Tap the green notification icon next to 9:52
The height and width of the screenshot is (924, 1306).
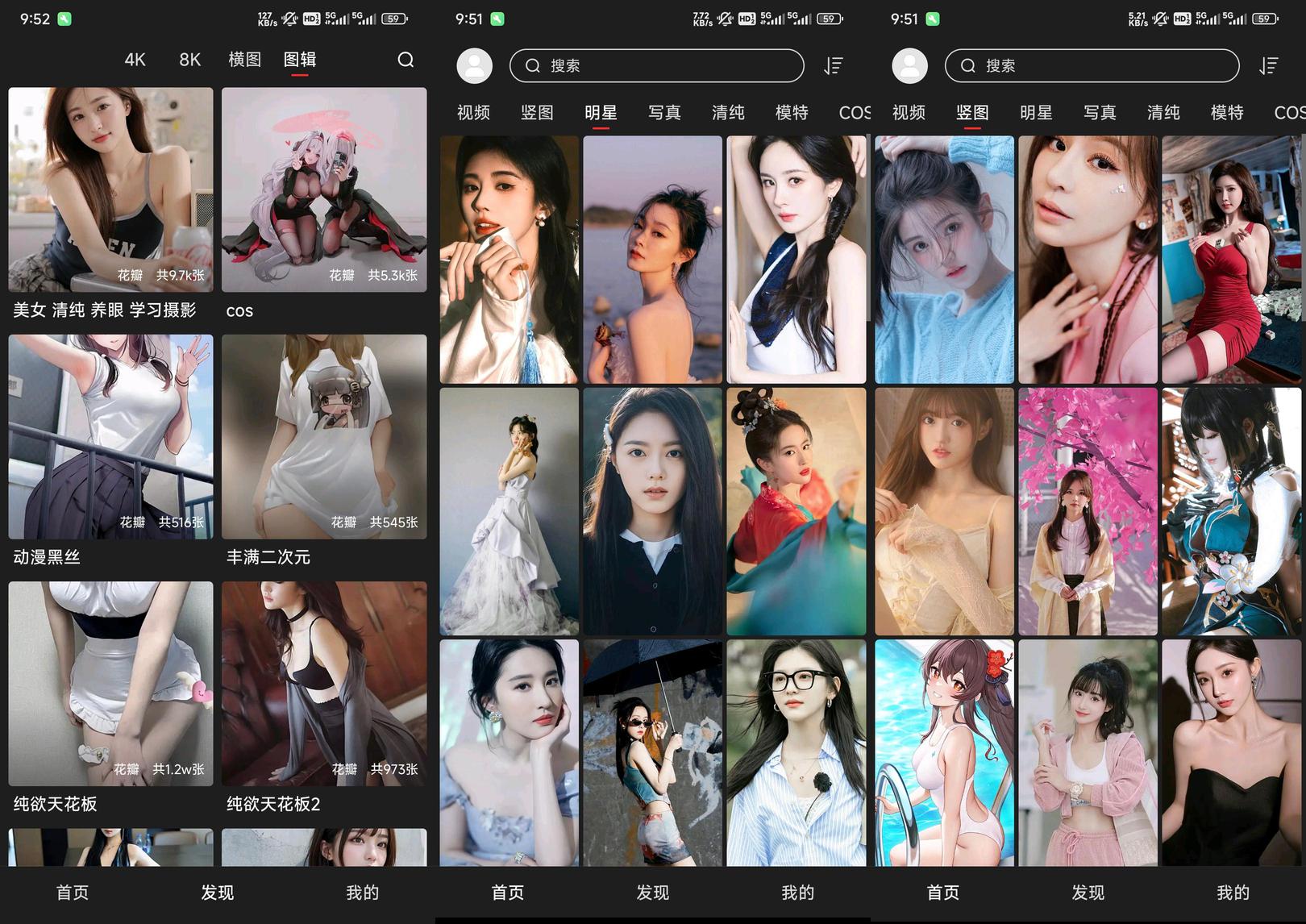point(64,19)
